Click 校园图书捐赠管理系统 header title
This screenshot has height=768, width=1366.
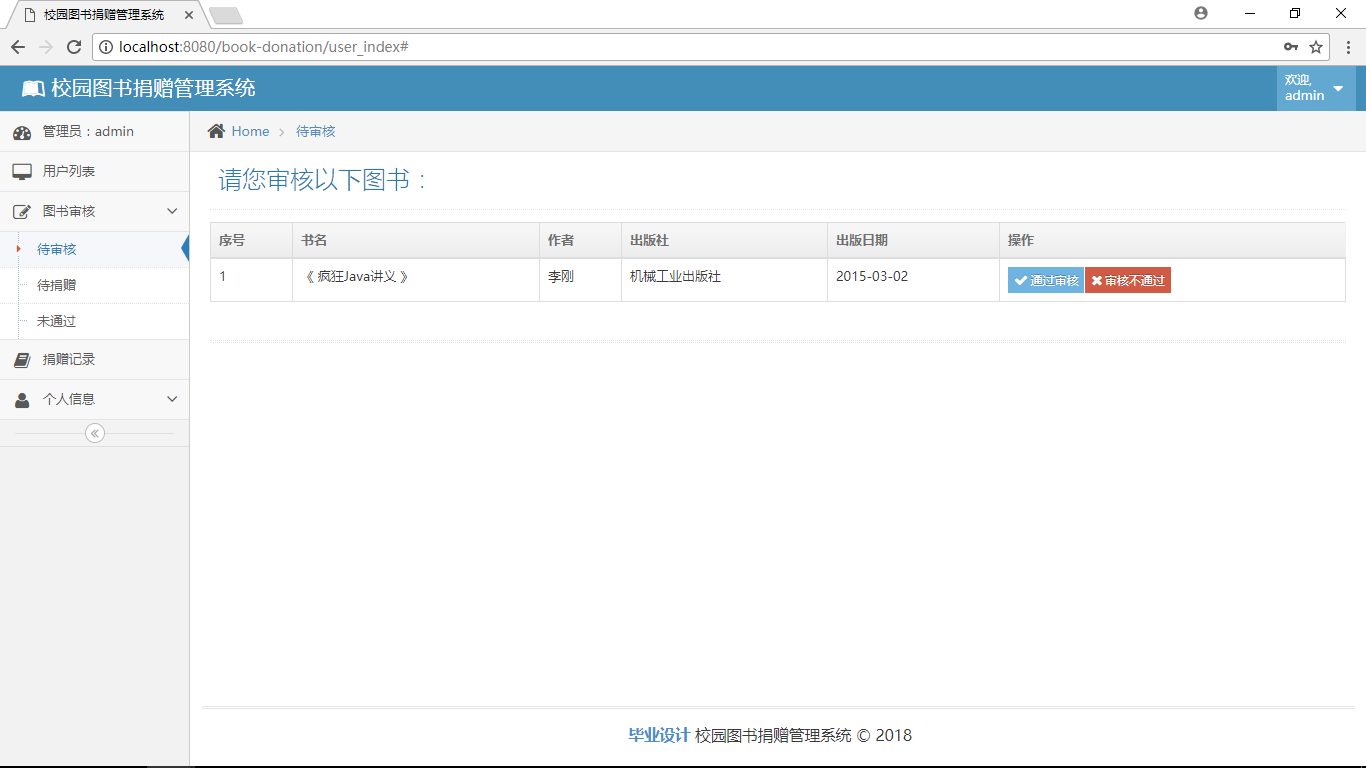pyautogui.click(x=153, y=88)
